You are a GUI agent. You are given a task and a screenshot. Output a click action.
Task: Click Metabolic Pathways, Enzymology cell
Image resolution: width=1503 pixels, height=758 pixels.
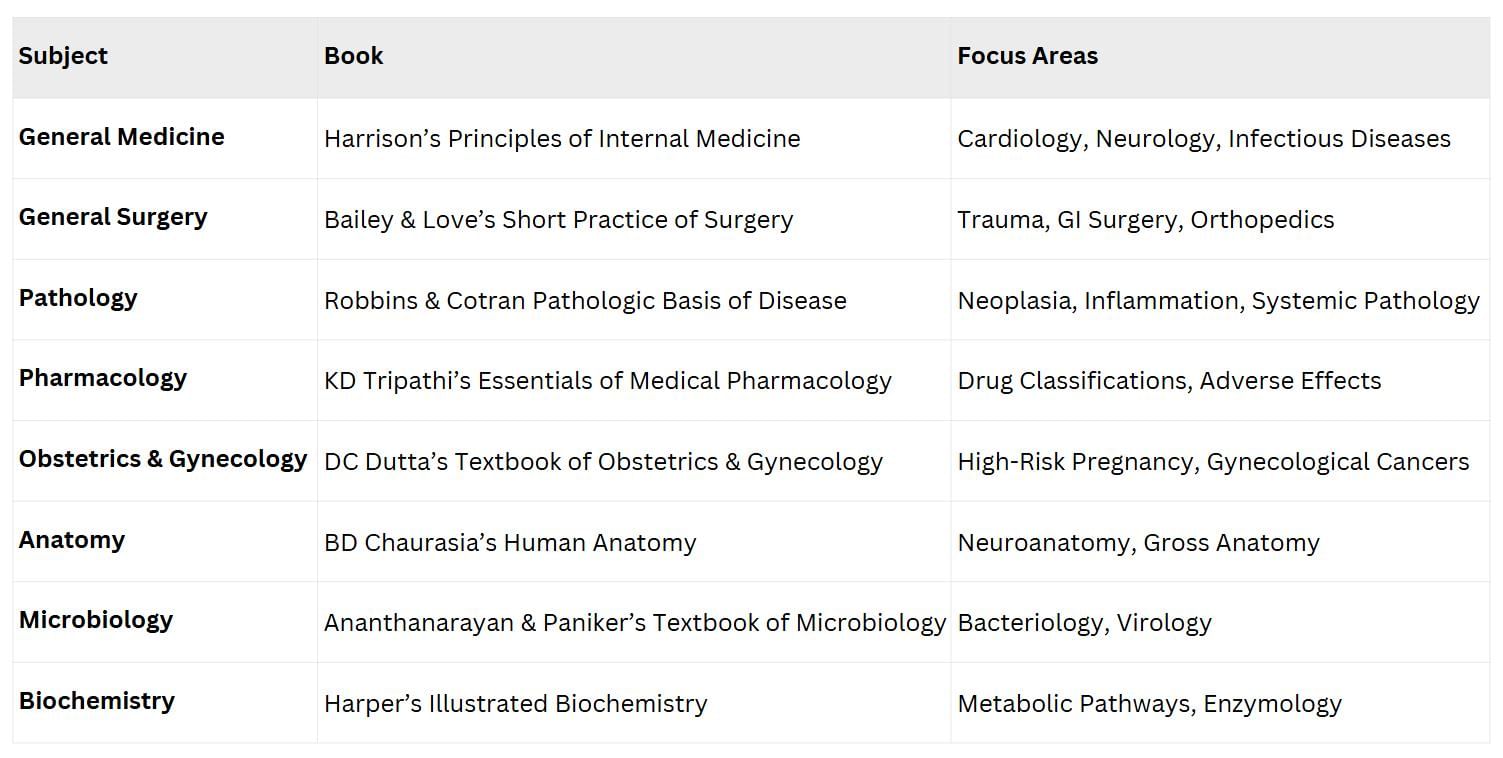point(1149,704)
